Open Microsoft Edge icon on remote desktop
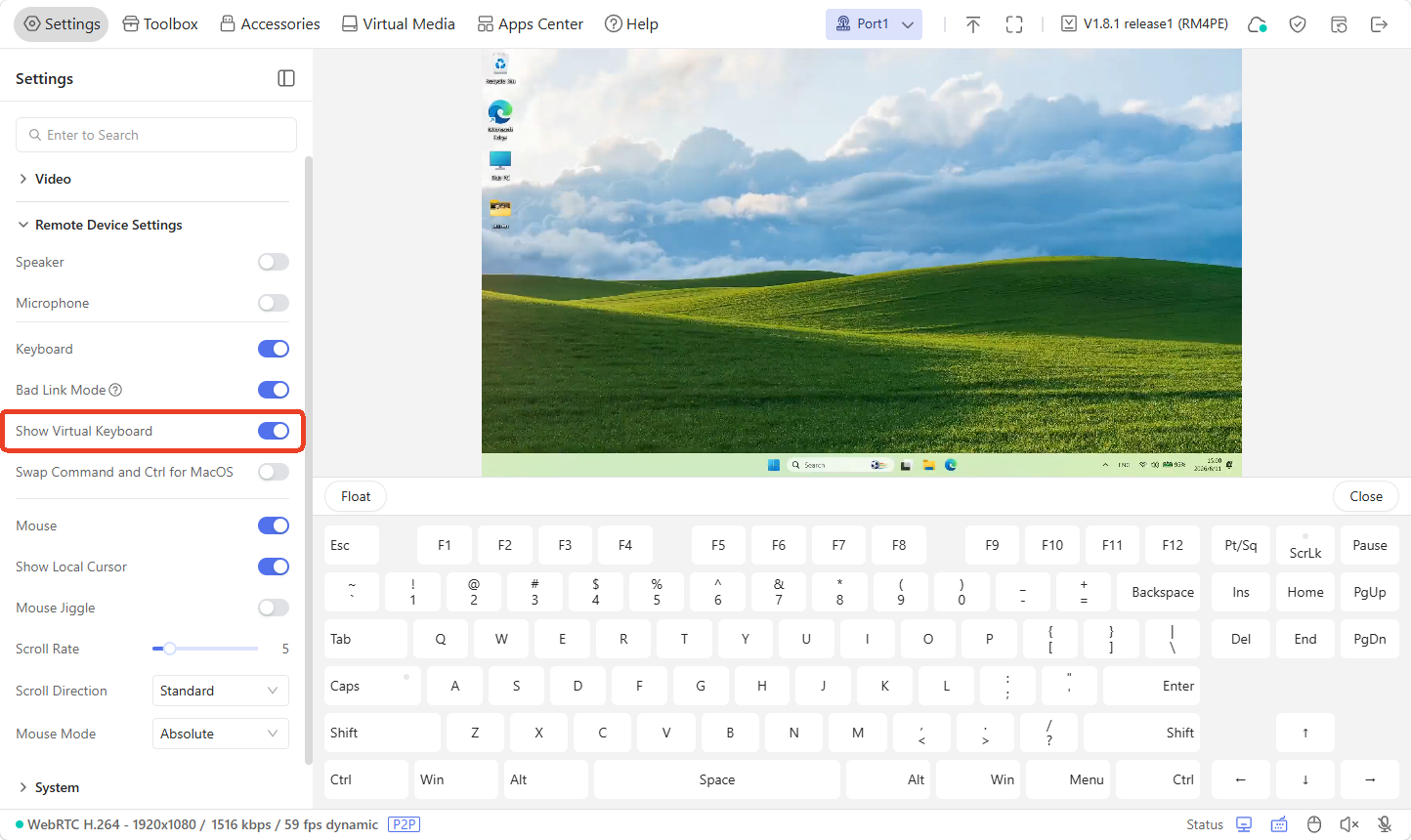The image size is (1411, 840). (x=500, y=119)
